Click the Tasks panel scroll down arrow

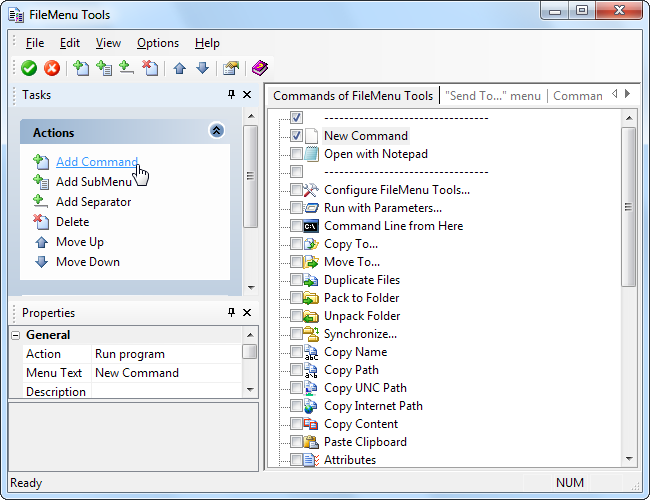click(x=251, y=287)
